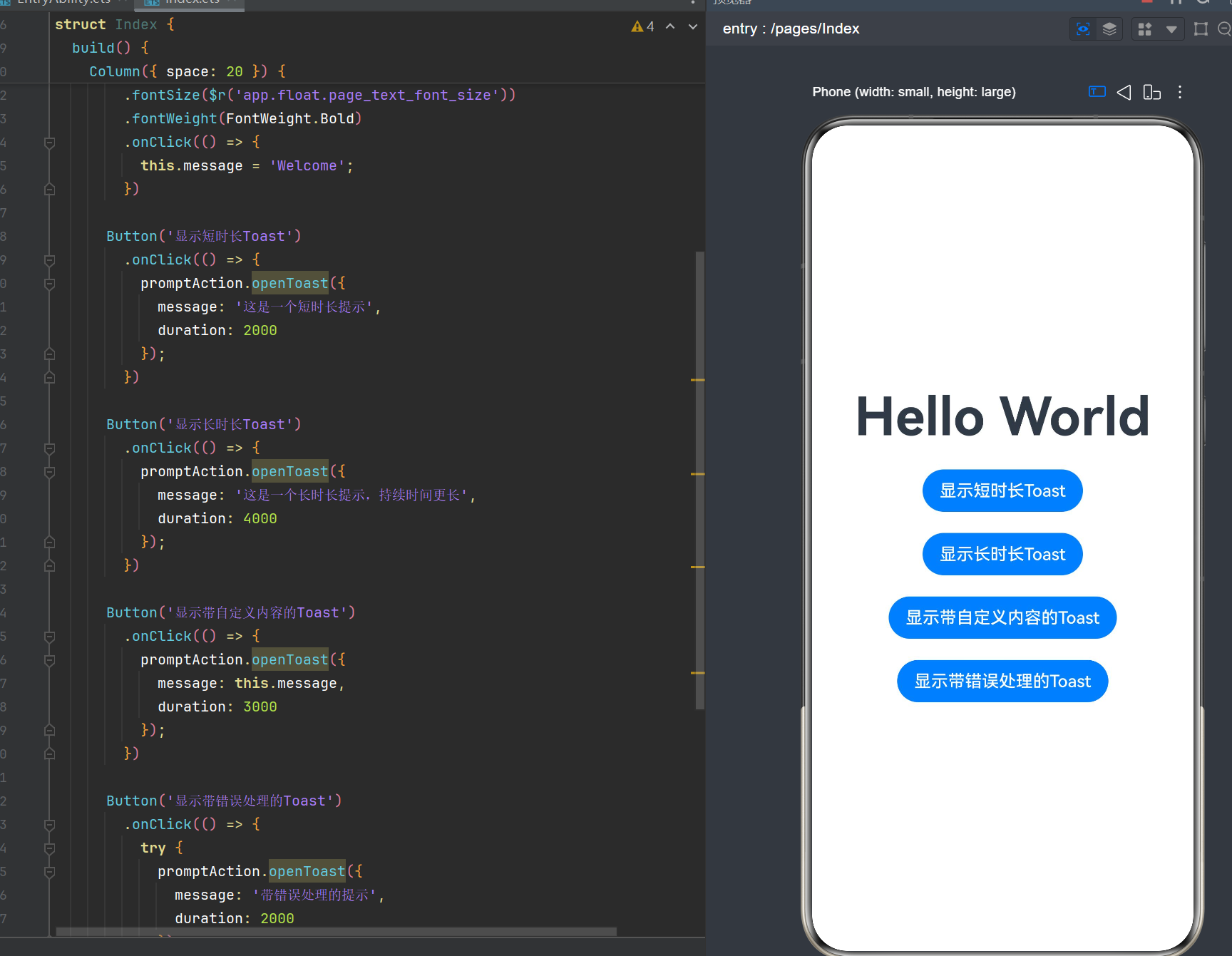Image resolution: width=1232 pixels, height=956 pixels.
Task: Click the editor vertical scrollbar thumb
Action: point(700,480)
